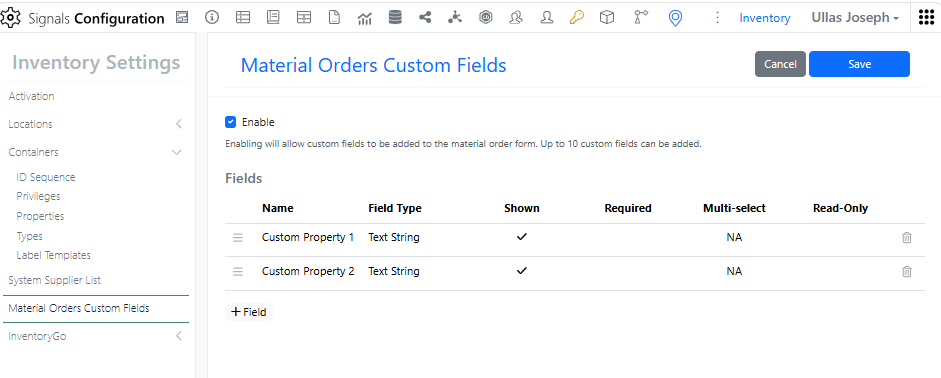Open the 3D cube box icon
The height and width of the screenshot is (378, 941).
[x=607, y=18]
